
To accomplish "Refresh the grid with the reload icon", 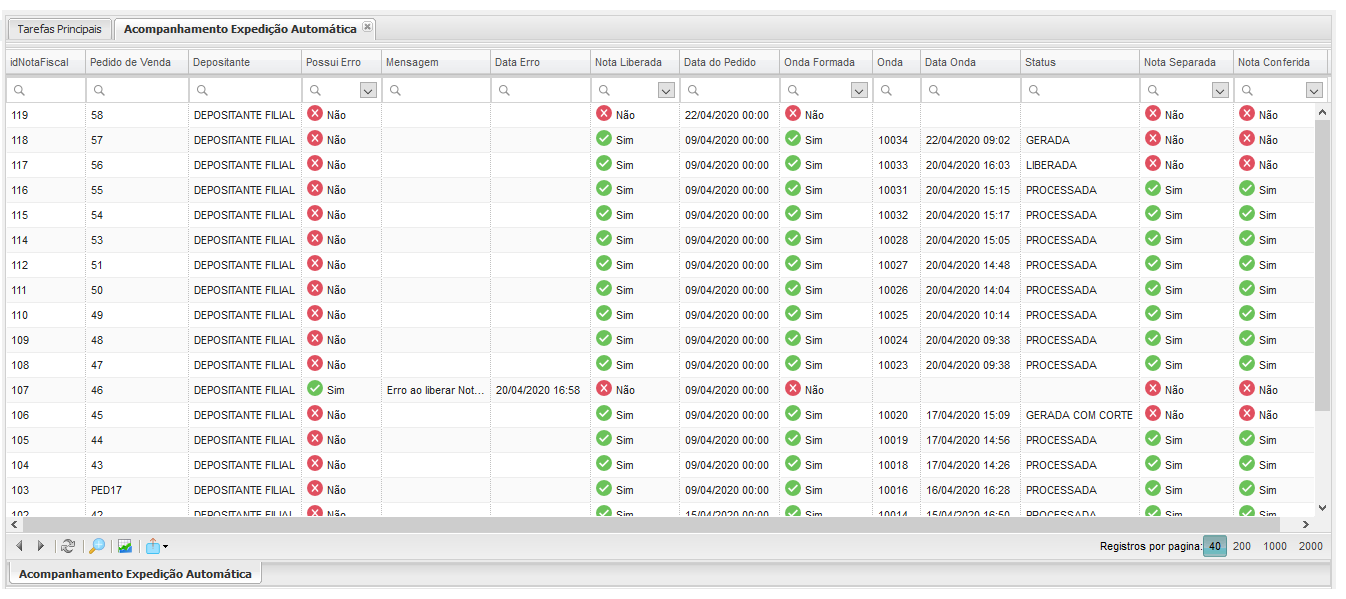I will pos(68,546).
